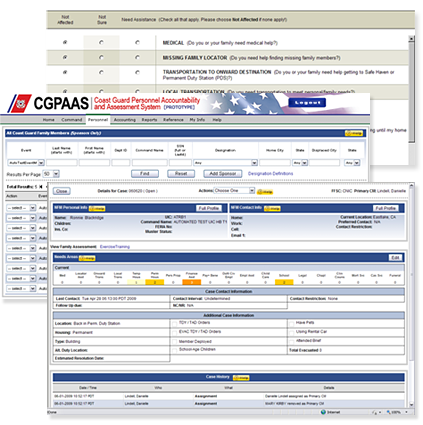
Task: Click the Internet zone globe in status bar
Action: 323,412
